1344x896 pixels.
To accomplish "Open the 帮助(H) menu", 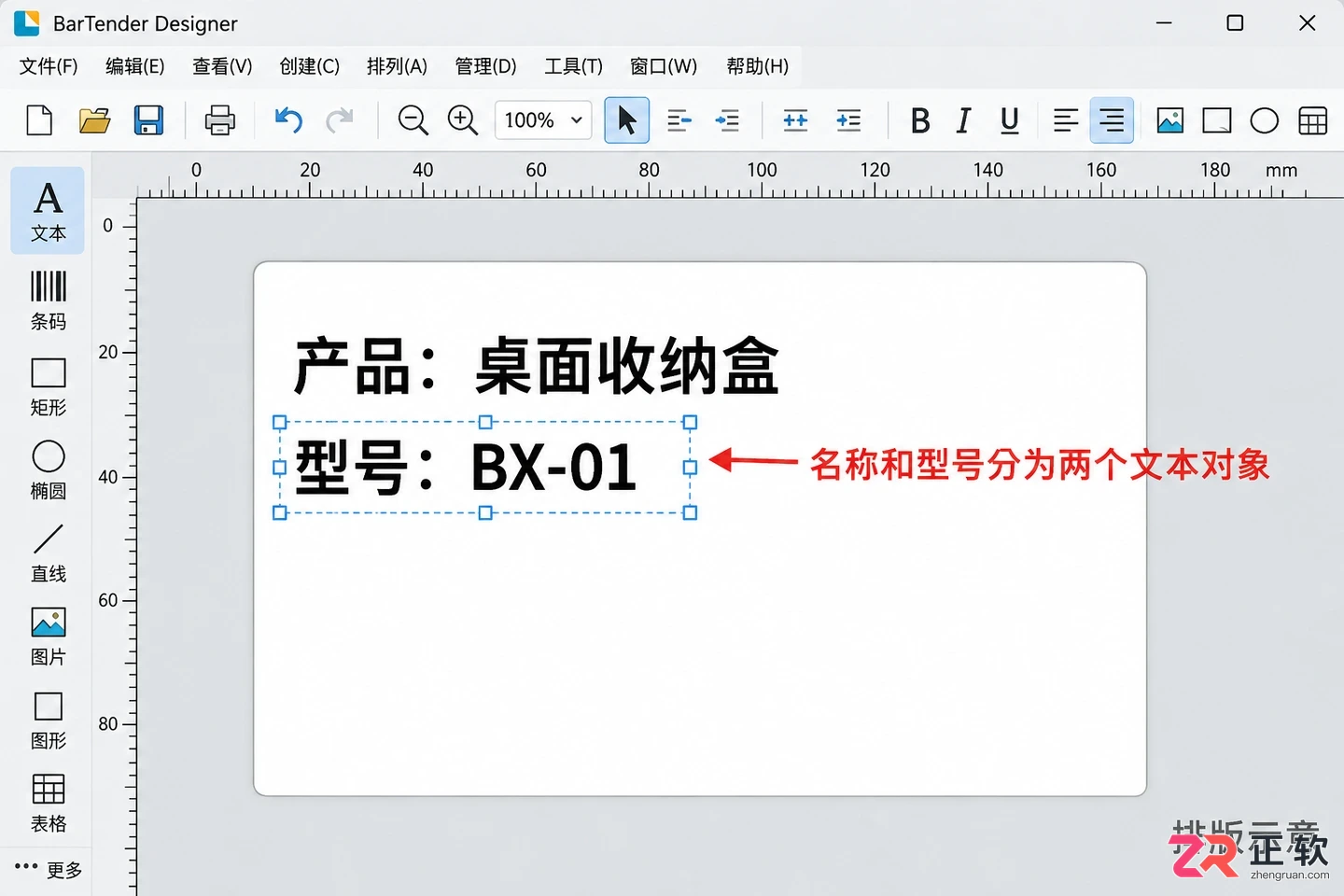I will point(758,66).
